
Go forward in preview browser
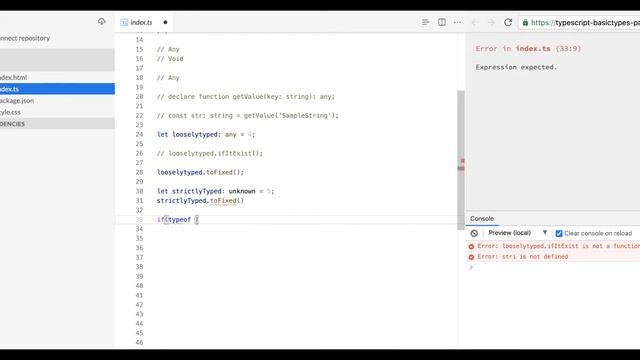coord(491,22)
